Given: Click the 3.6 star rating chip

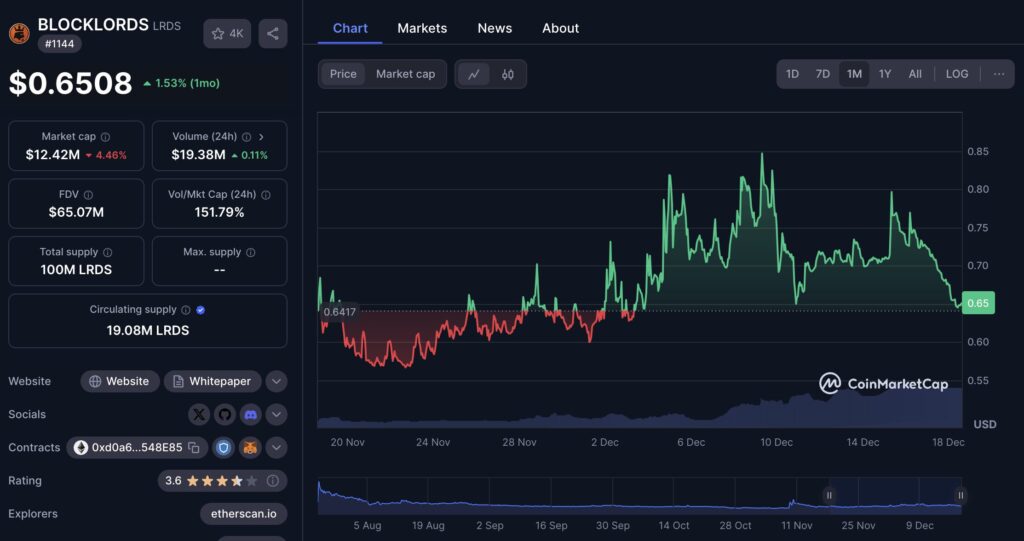Looking at the screenshot, I should point(222,481).
